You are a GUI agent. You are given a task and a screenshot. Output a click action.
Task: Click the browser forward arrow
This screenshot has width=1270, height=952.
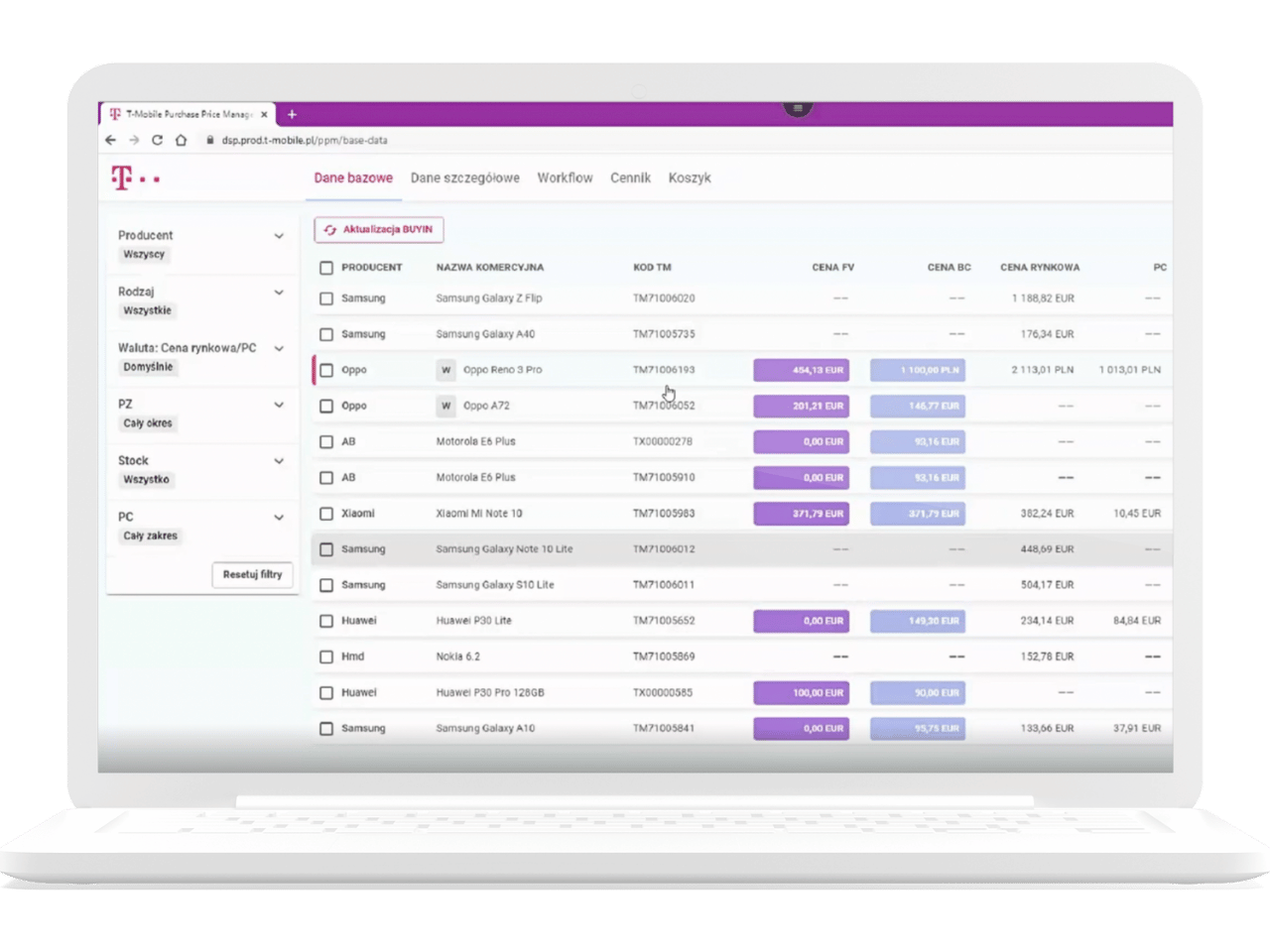point(134,140)
